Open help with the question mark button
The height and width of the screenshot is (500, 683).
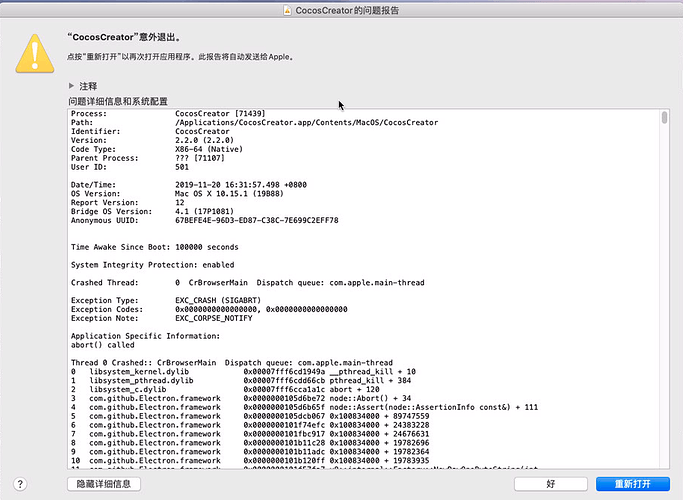pos(20,484)
